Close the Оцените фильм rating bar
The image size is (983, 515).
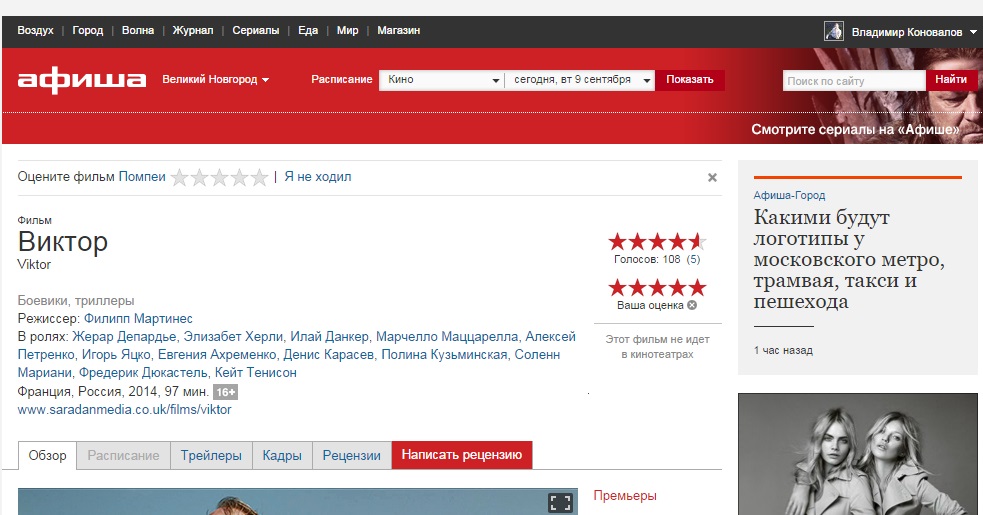(712, 178)
